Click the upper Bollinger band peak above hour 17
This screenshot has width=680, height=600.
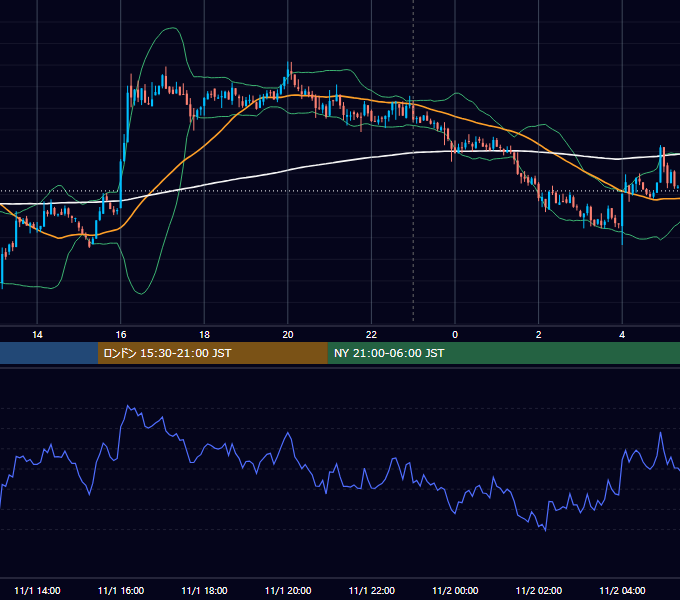point(172,28)
